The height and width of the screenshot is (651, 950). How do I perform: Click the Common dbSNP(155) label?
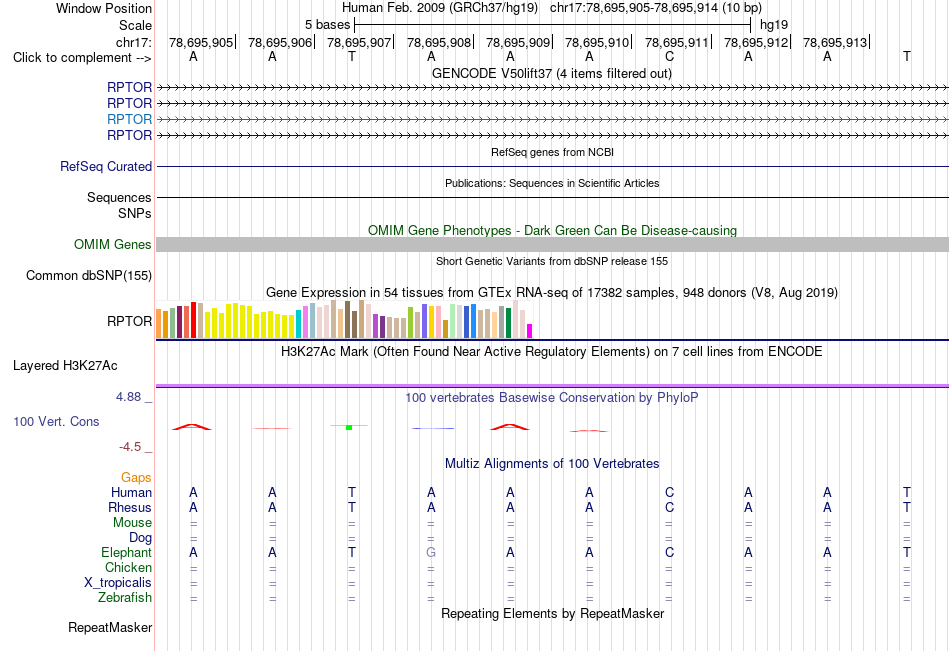(88, 275)
